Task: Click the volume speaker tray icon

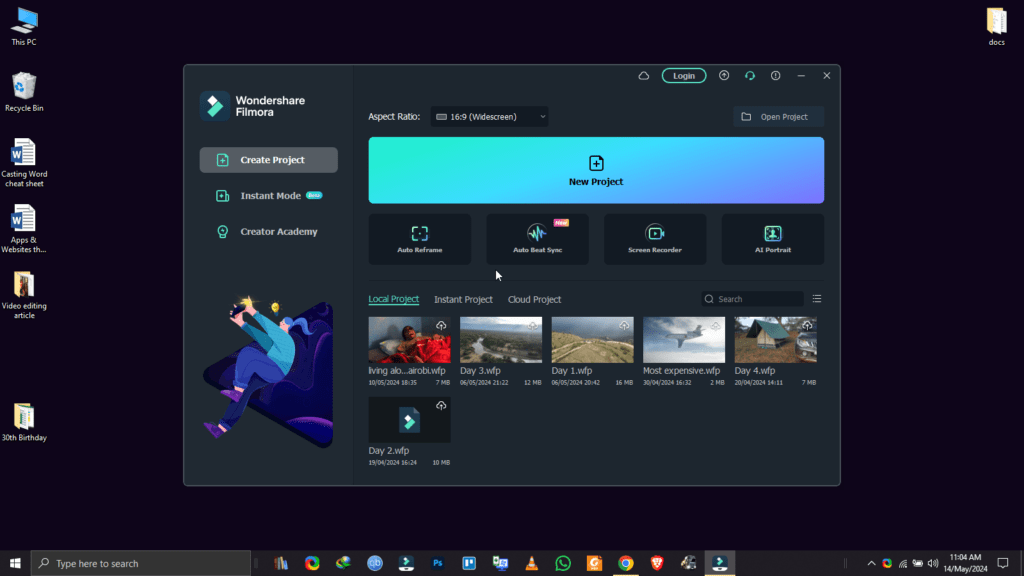Action: click(x=933, y=563)
